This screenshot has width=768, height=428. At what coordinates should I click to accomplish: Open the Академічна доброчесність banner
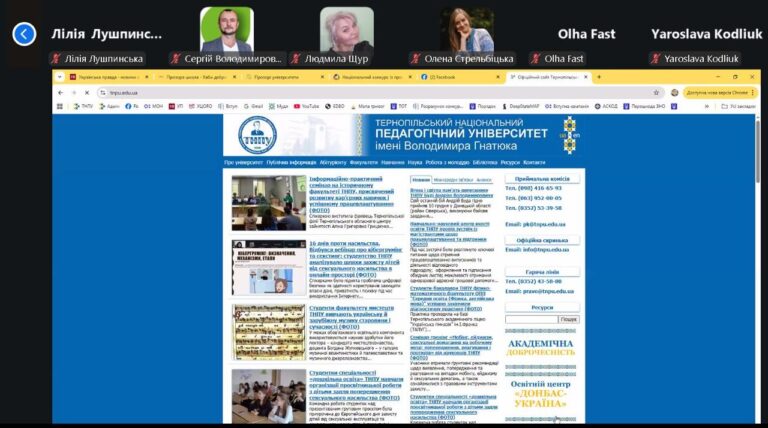click(541, 348)
